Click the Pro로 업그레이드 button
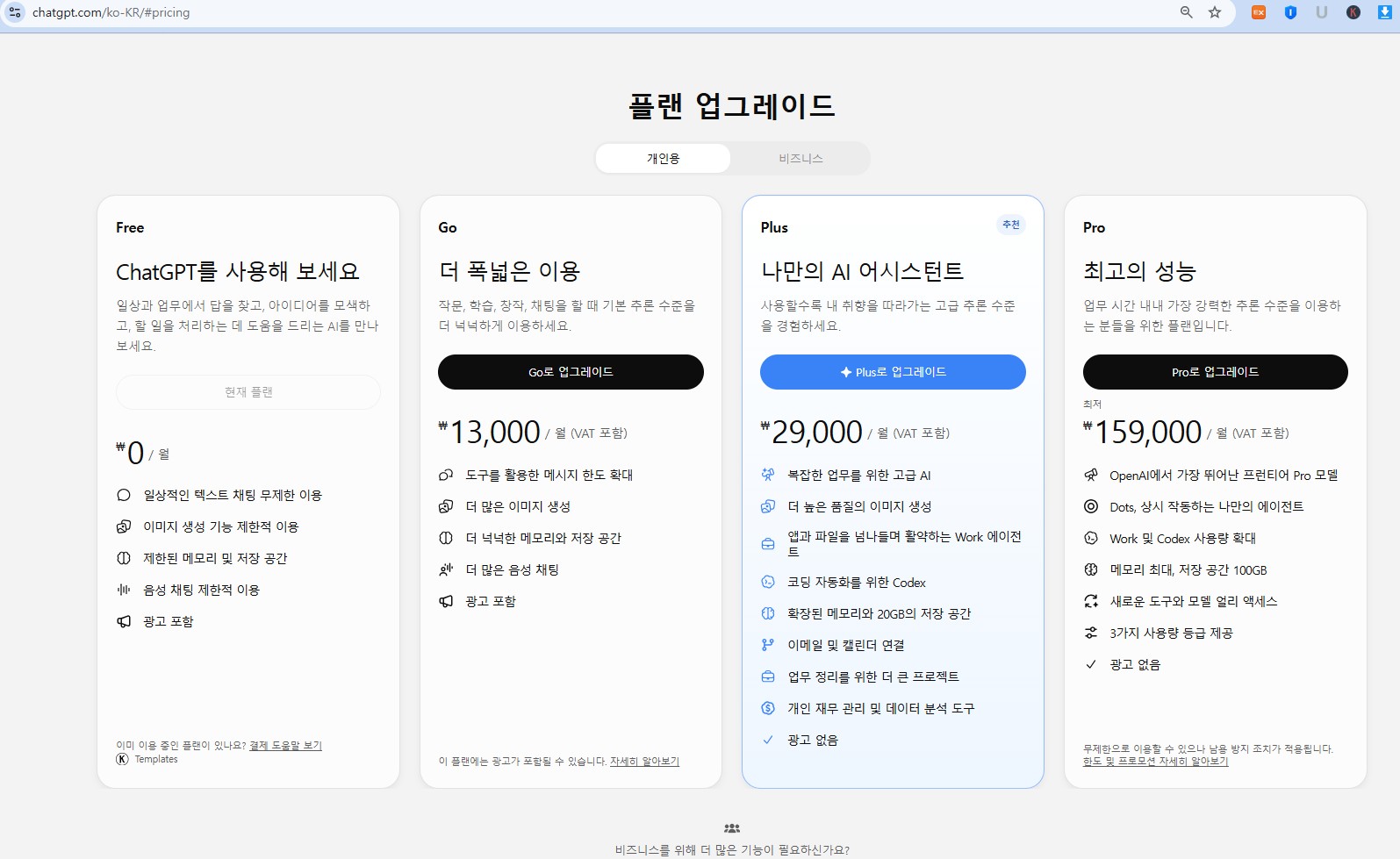This screenshot has width=1400, height=859. coord(1216,372)
